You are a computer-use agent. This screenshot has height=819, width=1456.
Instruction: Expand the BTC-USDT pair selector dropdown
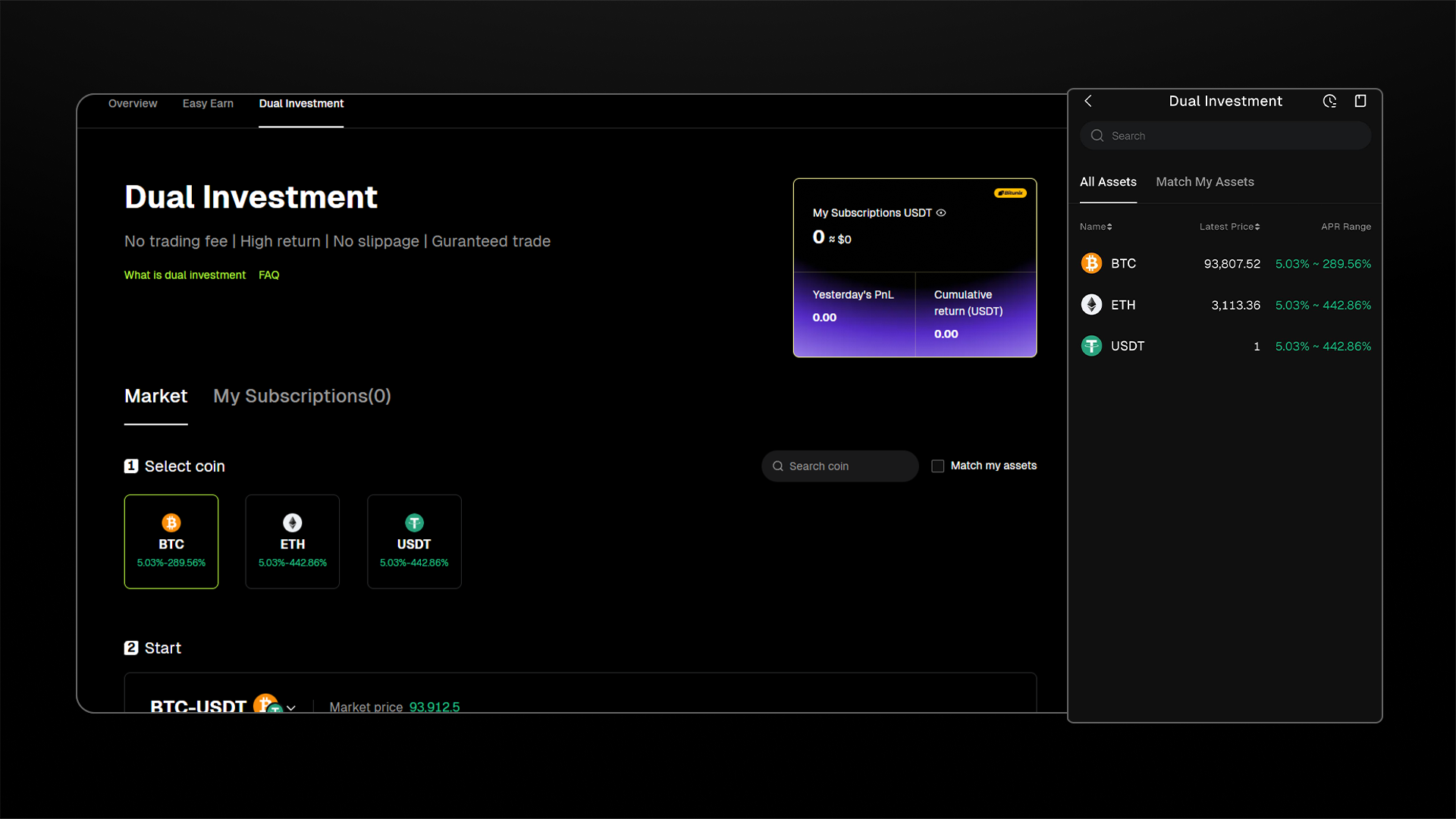(291, 707)
